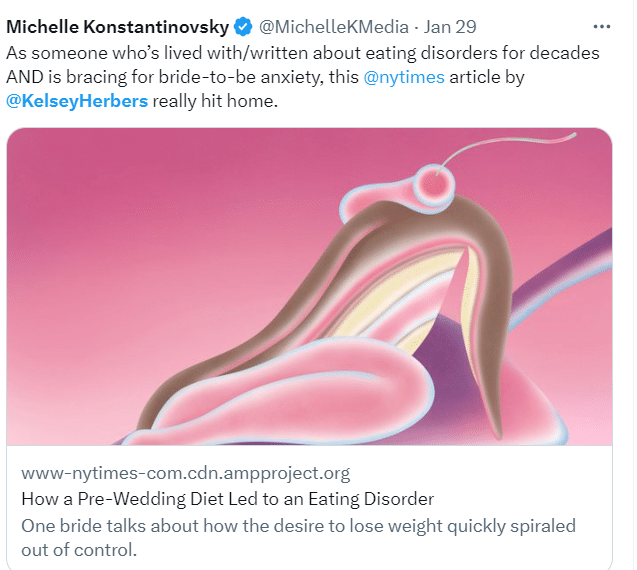Click the www-nytimes-com.cdn.ampproject.org domain text
This screenshot has width=637, height=570.
186,473
